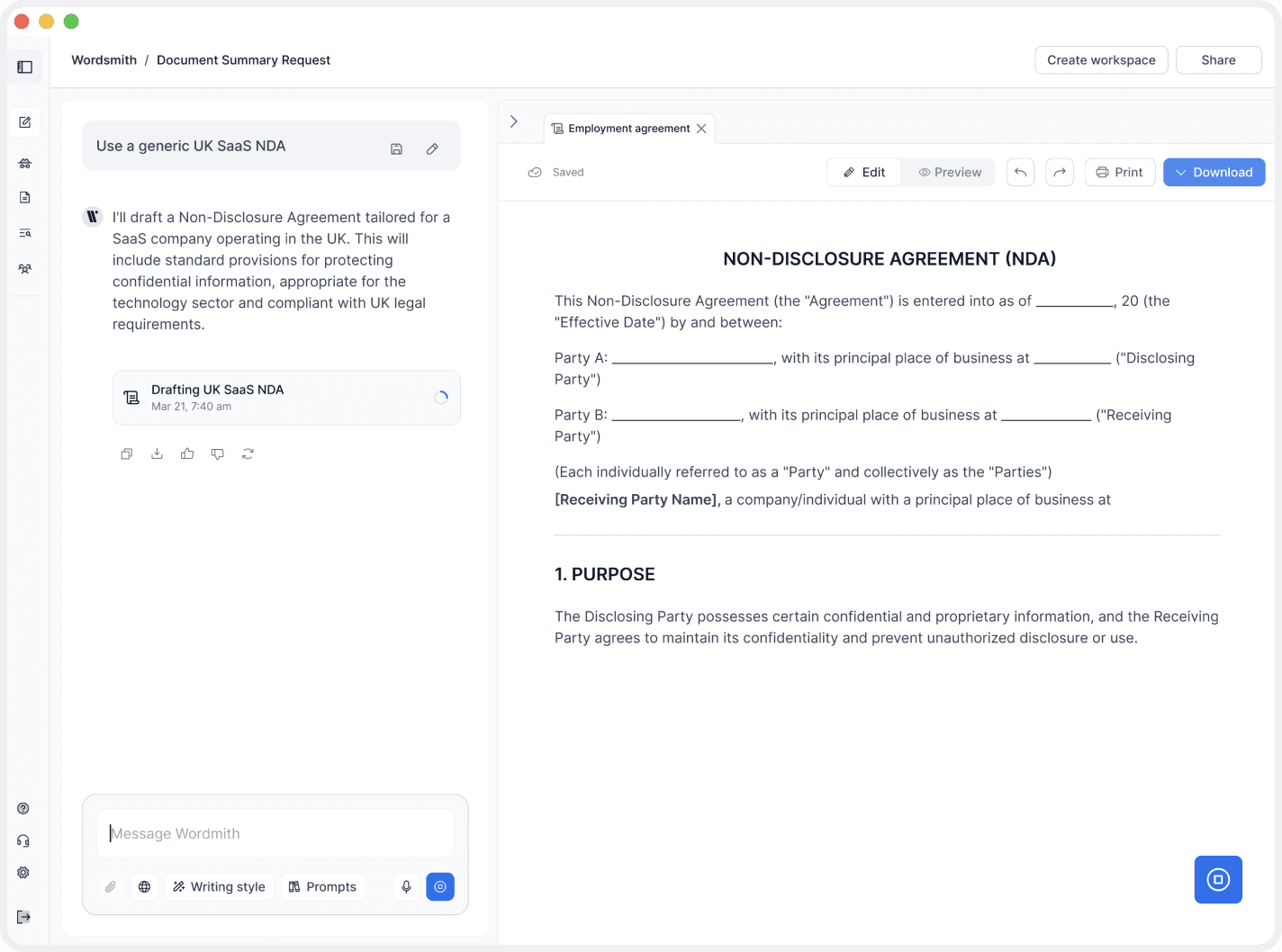Collapse the document panel chevron

[514, 121]
